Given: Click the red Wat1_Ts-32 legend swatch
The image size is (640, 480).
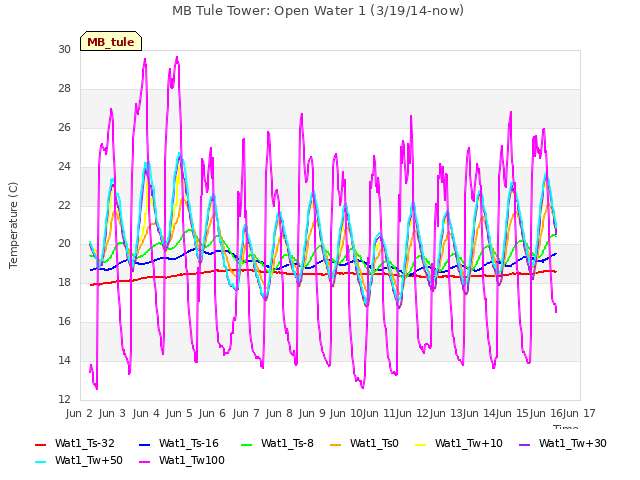Looking at the screenshot, I should tap(40, 444).
